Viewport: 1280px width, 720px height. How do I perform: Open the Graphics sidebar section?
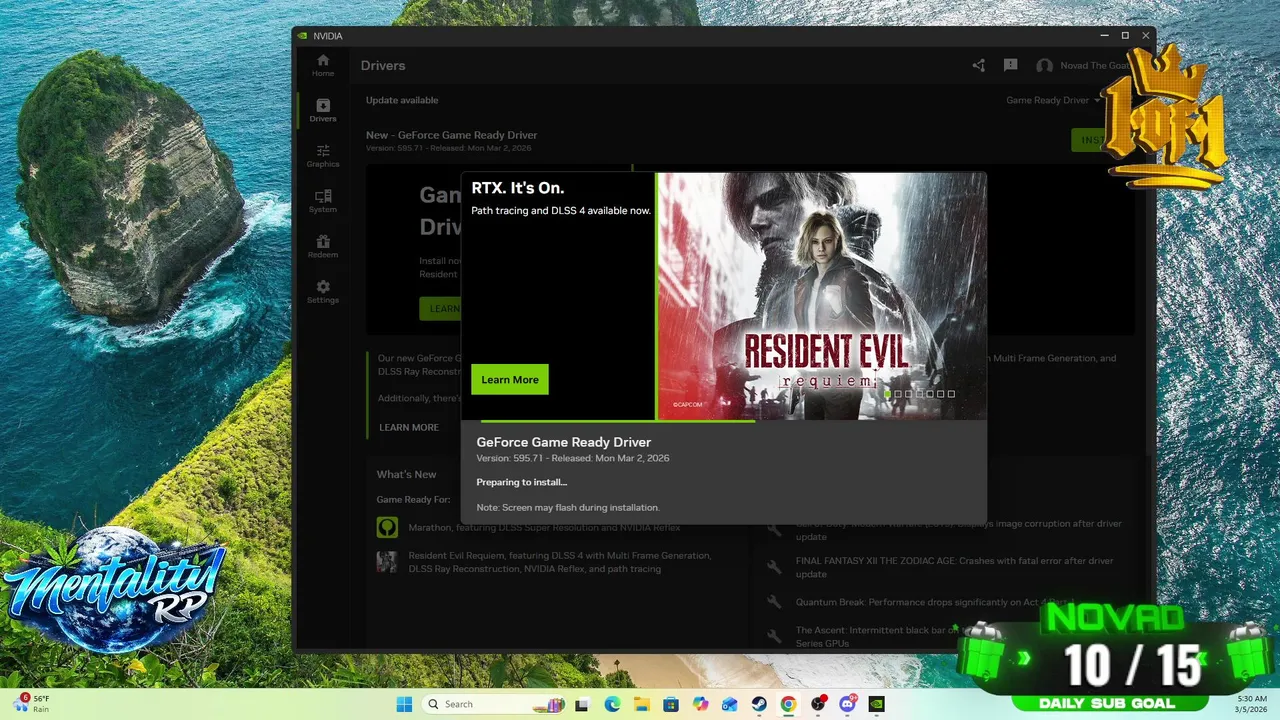tap(322, 156)
